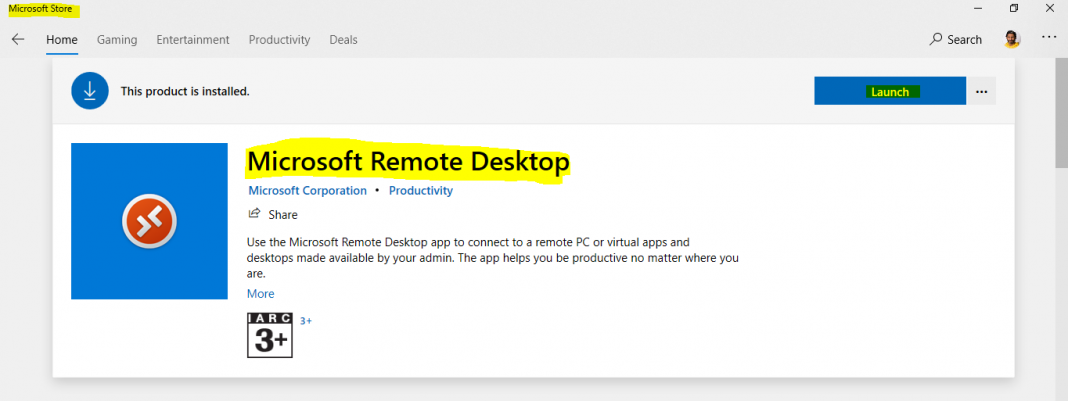Click the Microsoft Remote Desktop title text
The height and width of the screenshot is (401, 1068).
408,162
